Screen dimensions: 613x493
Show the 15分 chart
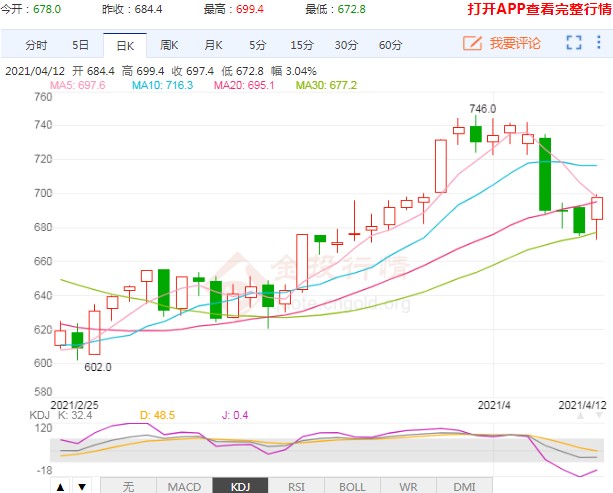(x=302, y=45)
